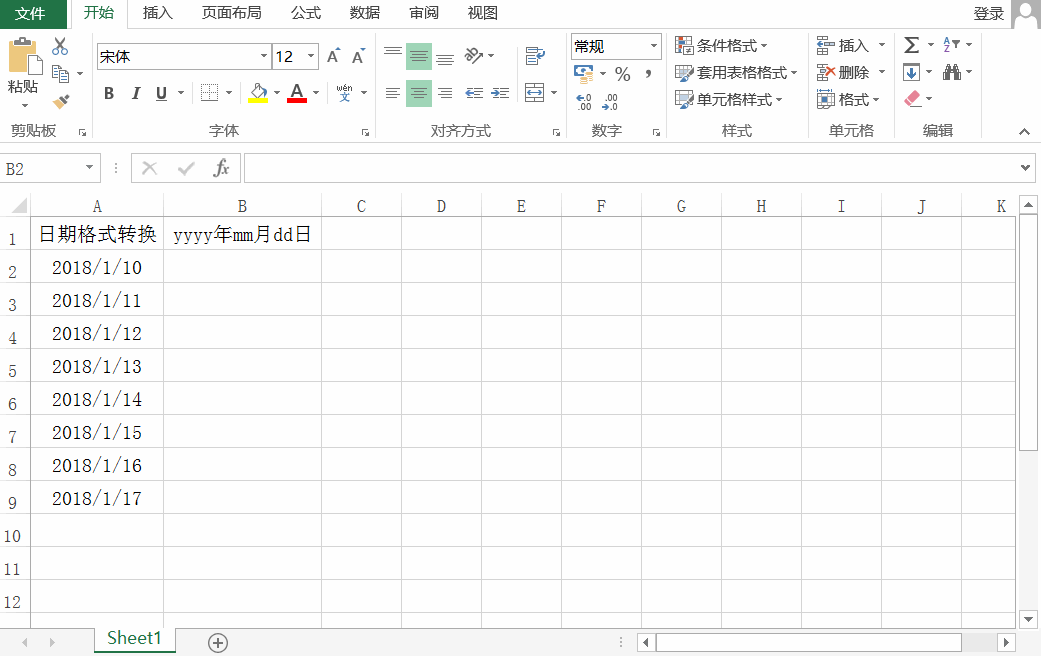The height and width of the screenshot is (656, 1041).
Task: Click 登录 sign in link
Action: (989, 13)
